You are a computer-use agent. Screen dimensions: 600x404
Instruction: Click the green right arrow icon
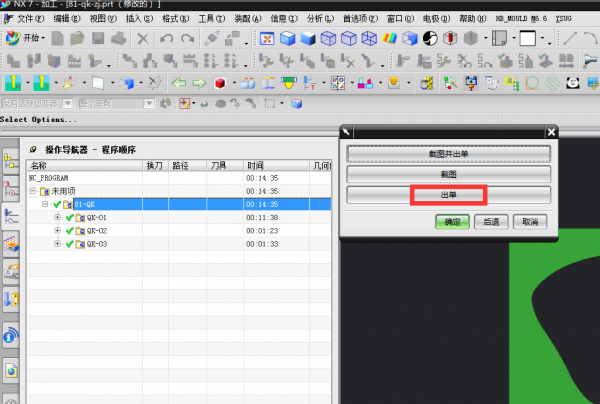click(x=199, y=83)
